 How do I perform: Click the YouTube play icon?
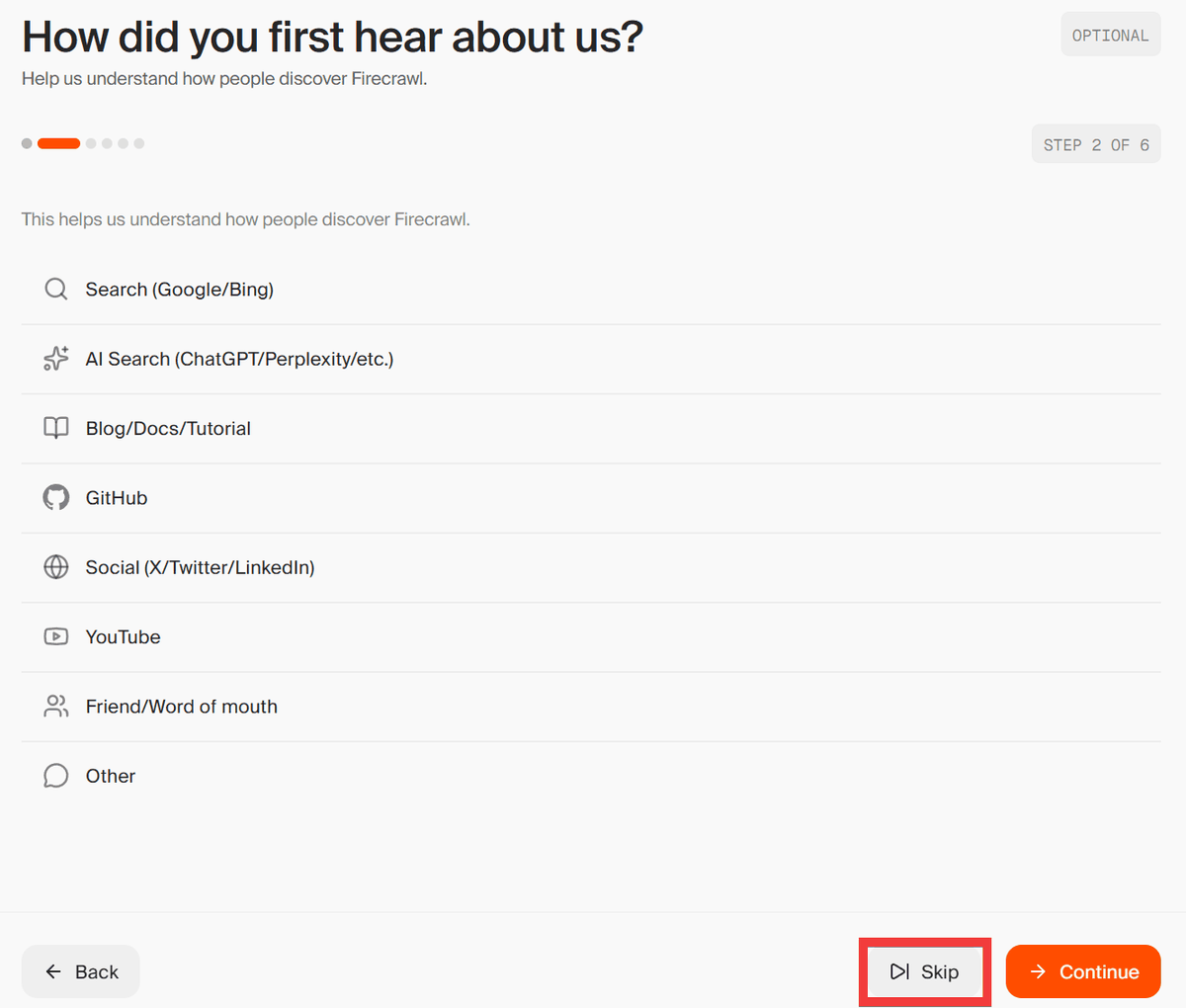tap(56, 636)
